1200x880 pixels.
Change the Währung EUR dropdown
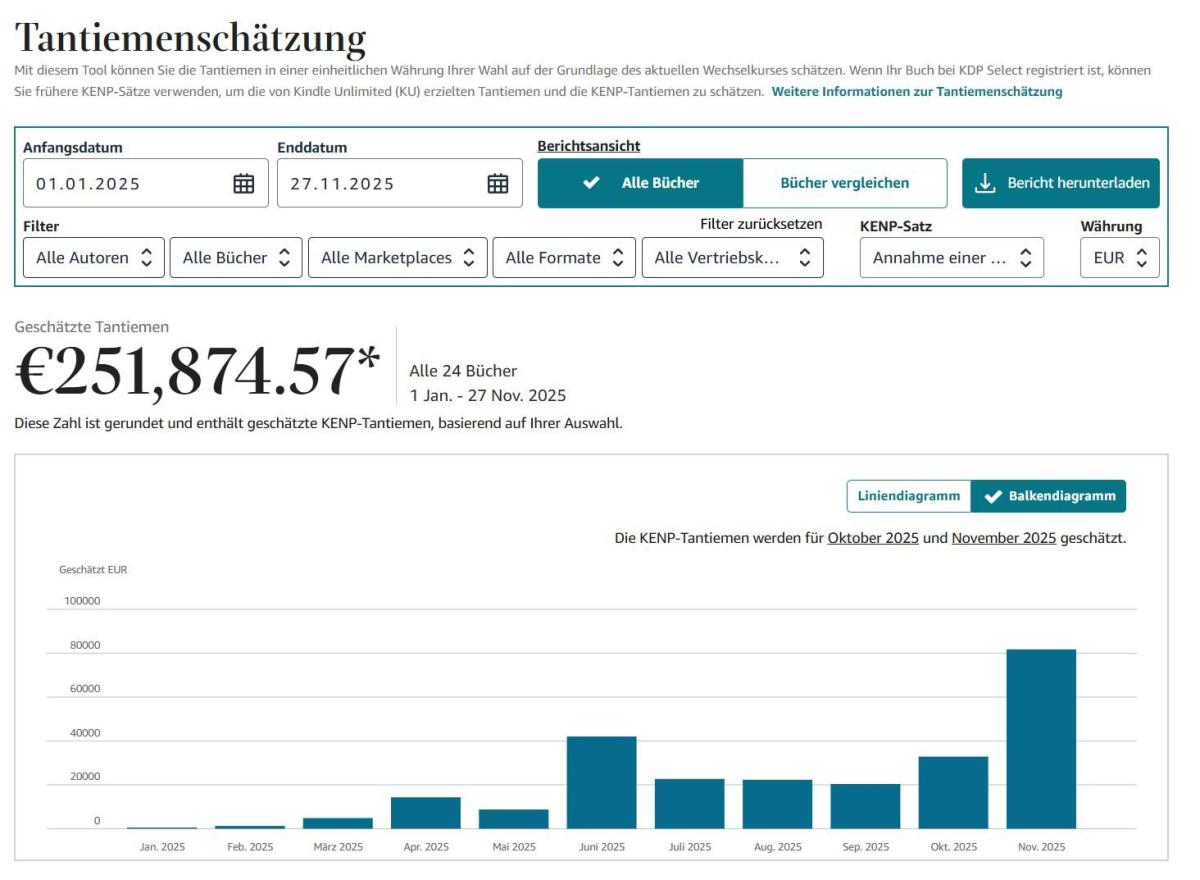click(1120, 258)
